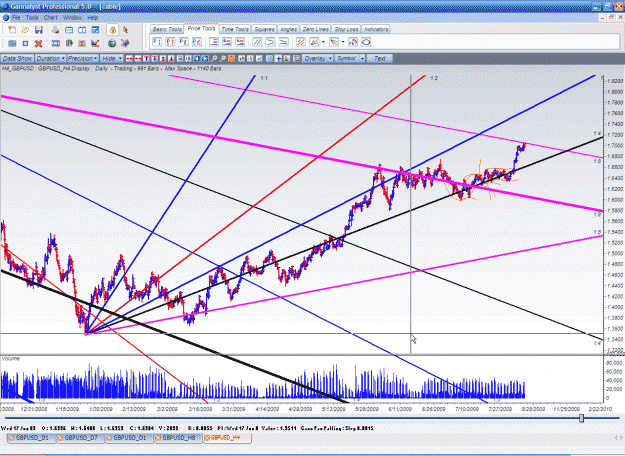Click the split-window layout icon
625x456 pixels.
pos(82,30)
